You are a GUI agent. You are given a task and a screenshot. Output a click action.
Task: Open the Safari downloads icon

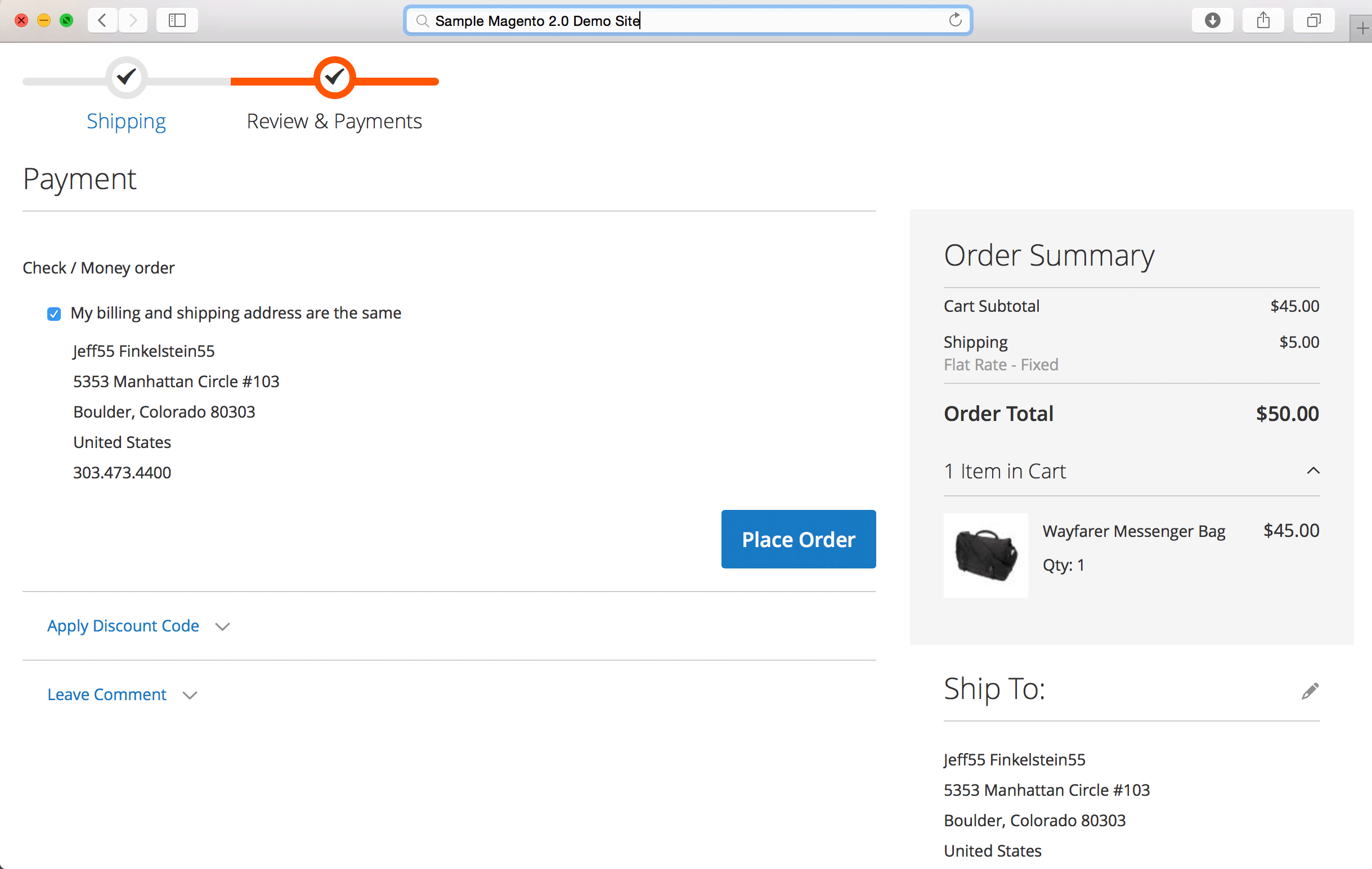click(1213, 20)
